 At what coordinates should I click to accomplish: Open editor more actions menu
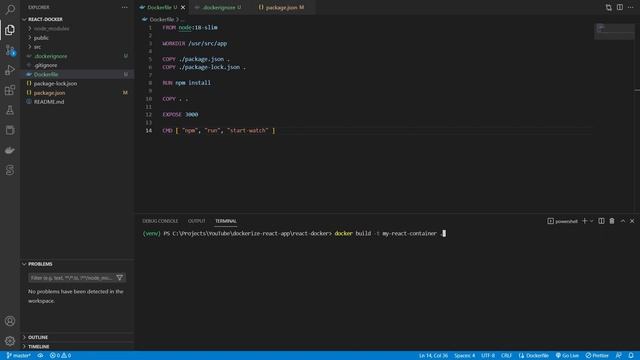pyautogui.click(x=631, y=7)
